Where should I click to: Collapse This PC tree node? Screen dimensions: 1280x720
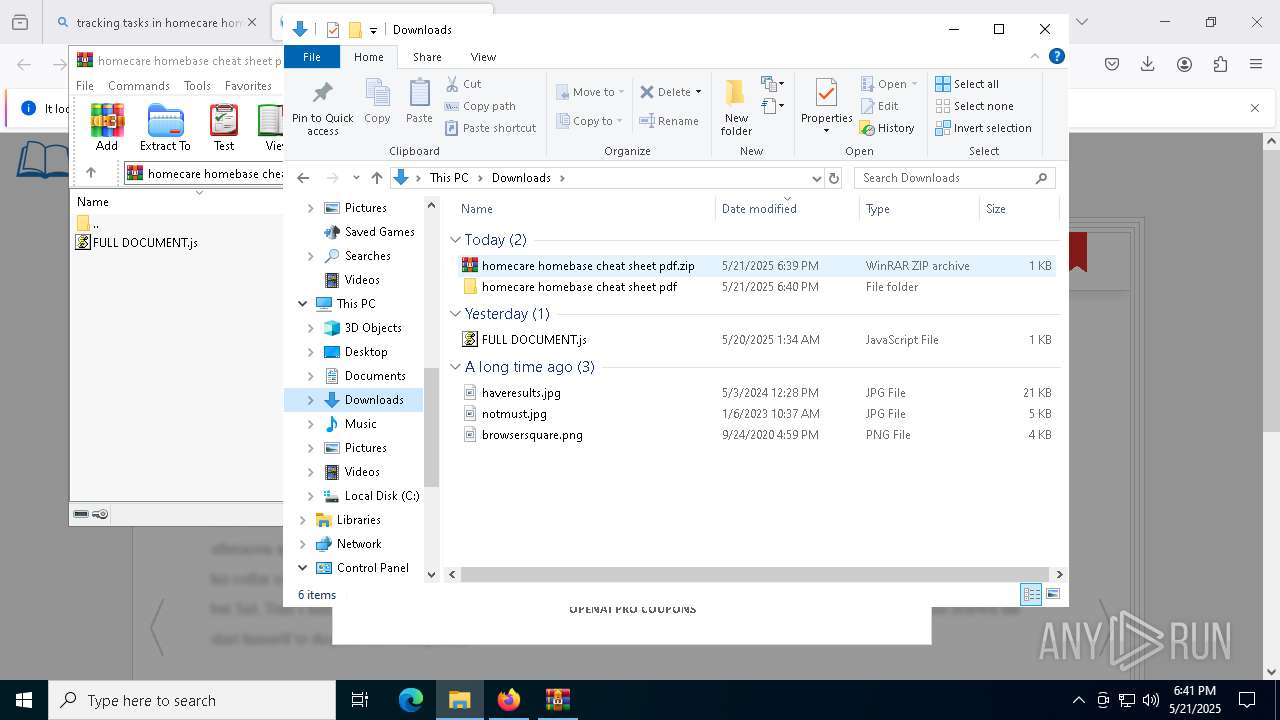coord(302,304)
